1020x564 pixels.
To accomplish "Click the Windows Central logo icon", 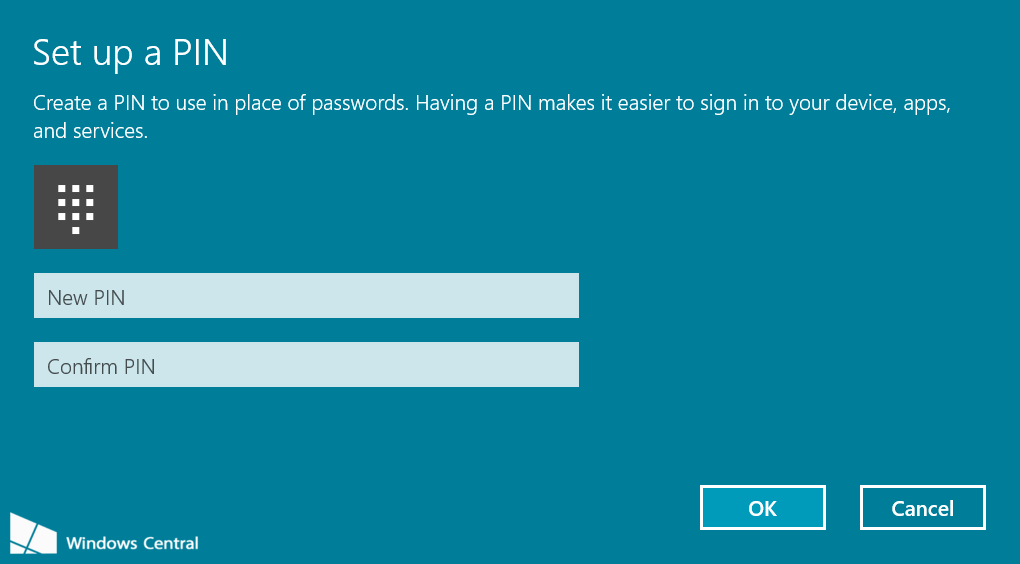I will [33, 534].
